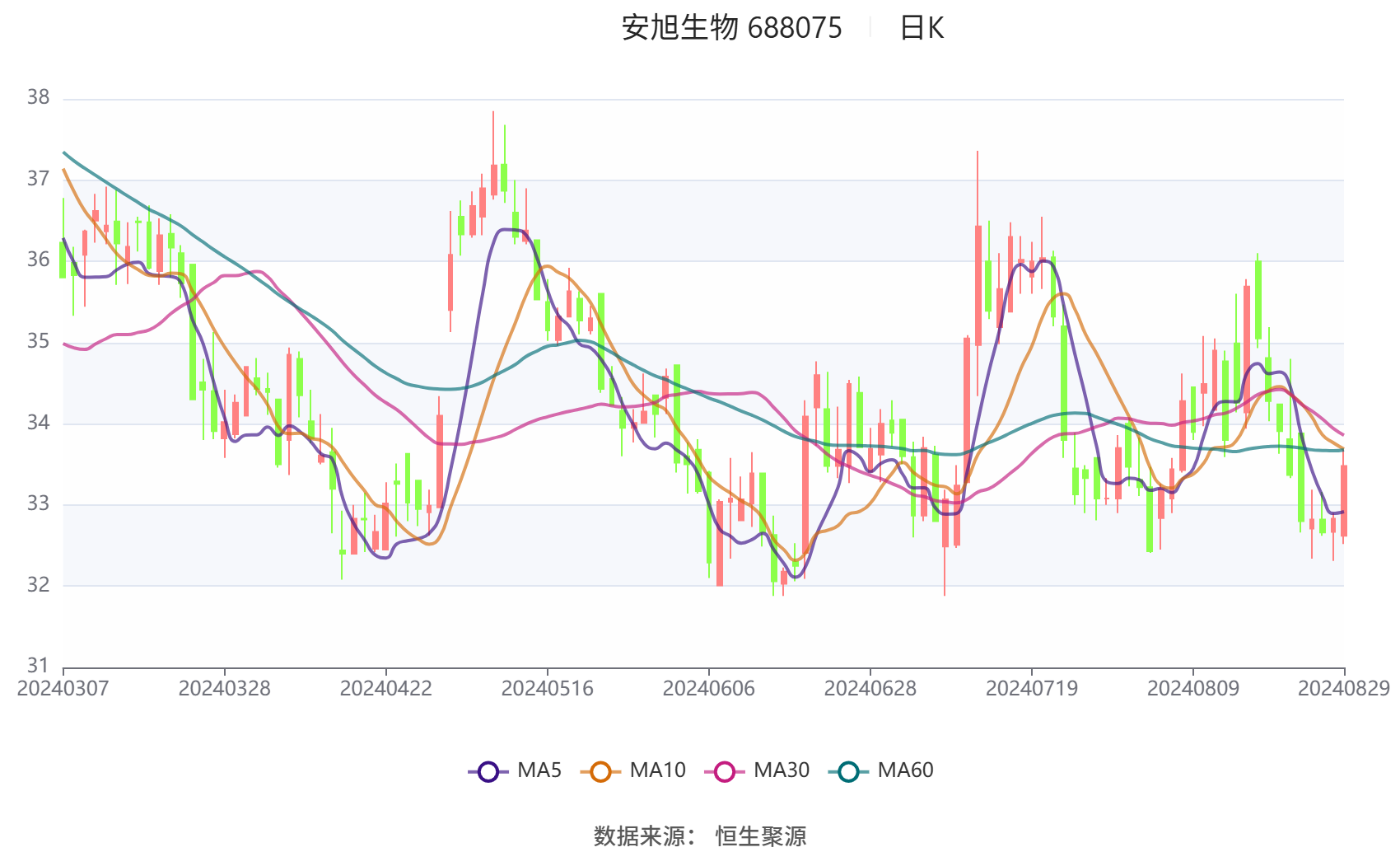Viewport: 1400px width, 852px height.
Task: Click x-axis date label 20240422
Action: click(386, 688)
